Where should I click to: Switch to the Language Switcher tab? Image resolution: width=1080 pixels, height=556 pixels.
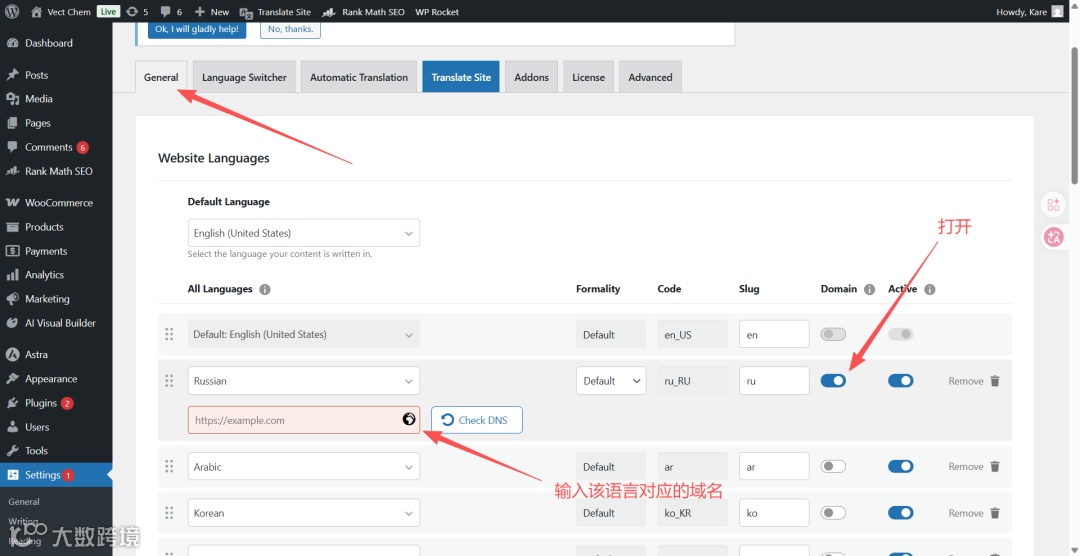pos(245,77)
